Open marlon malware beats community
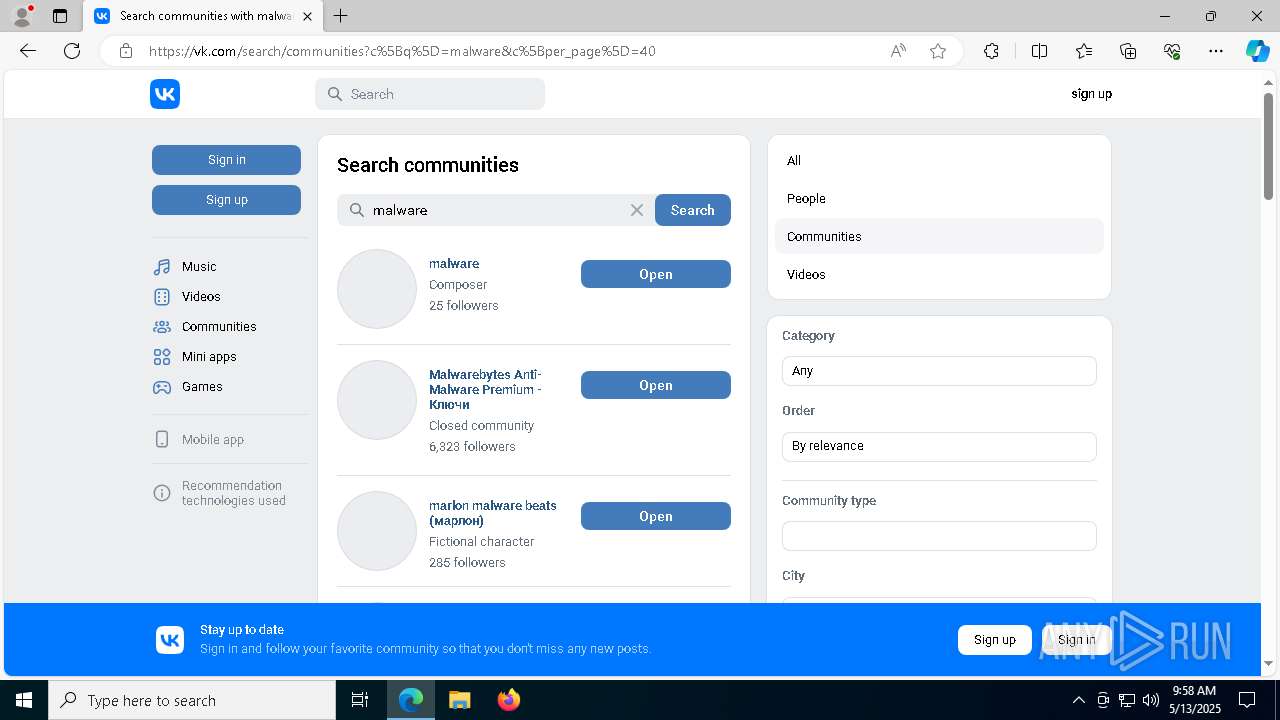The height and width of the screenshot is (720, 1280). click(x=655, y=516)
